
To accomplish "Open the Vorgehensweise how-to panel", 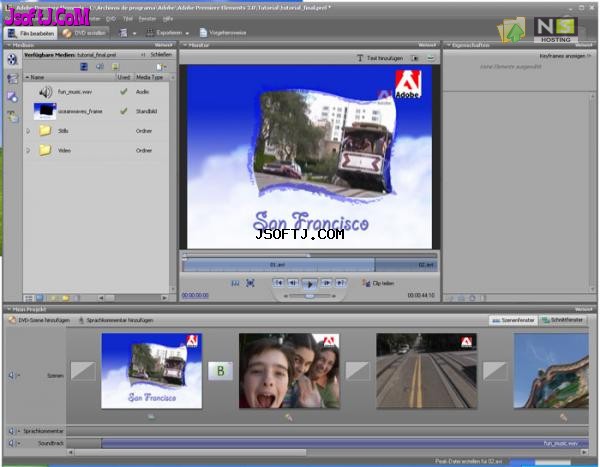I will click(x=223, y=33).
